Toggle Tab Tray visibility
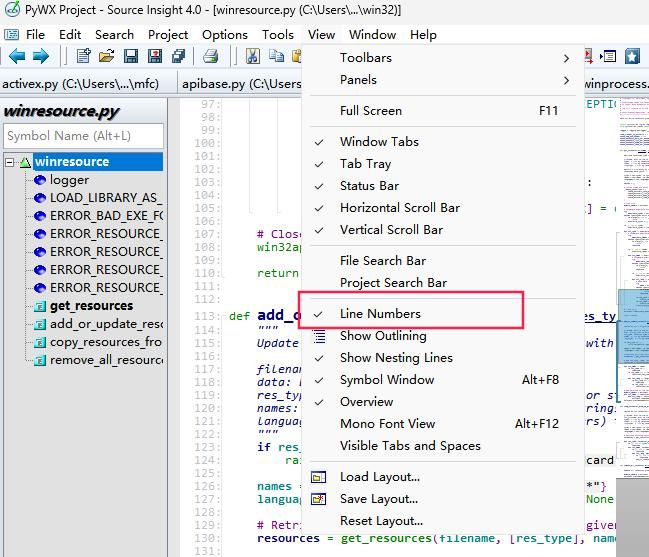Viewport: 649px width, 557px height. 443,164
